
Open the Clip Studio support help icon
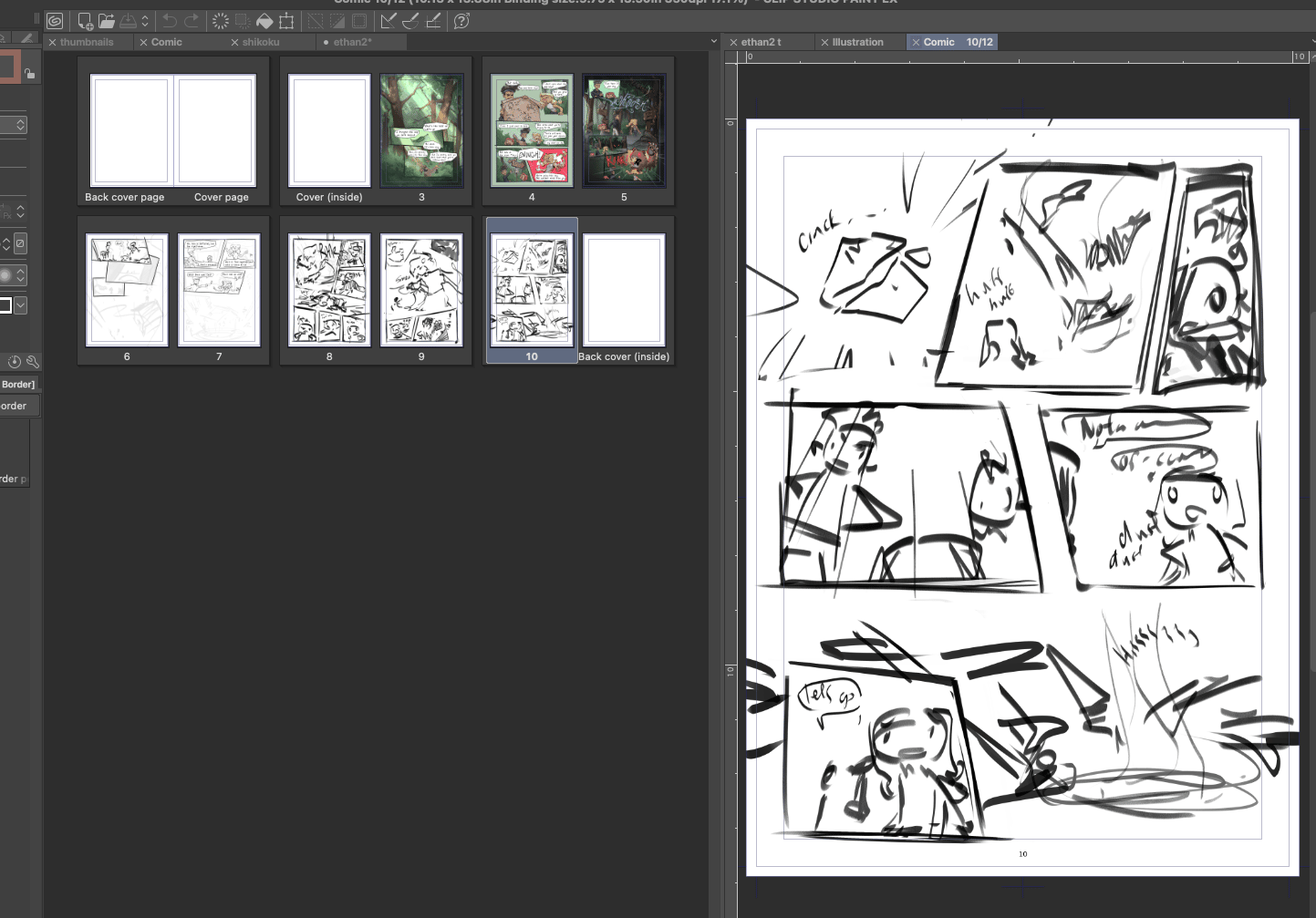tap(461, 21)
